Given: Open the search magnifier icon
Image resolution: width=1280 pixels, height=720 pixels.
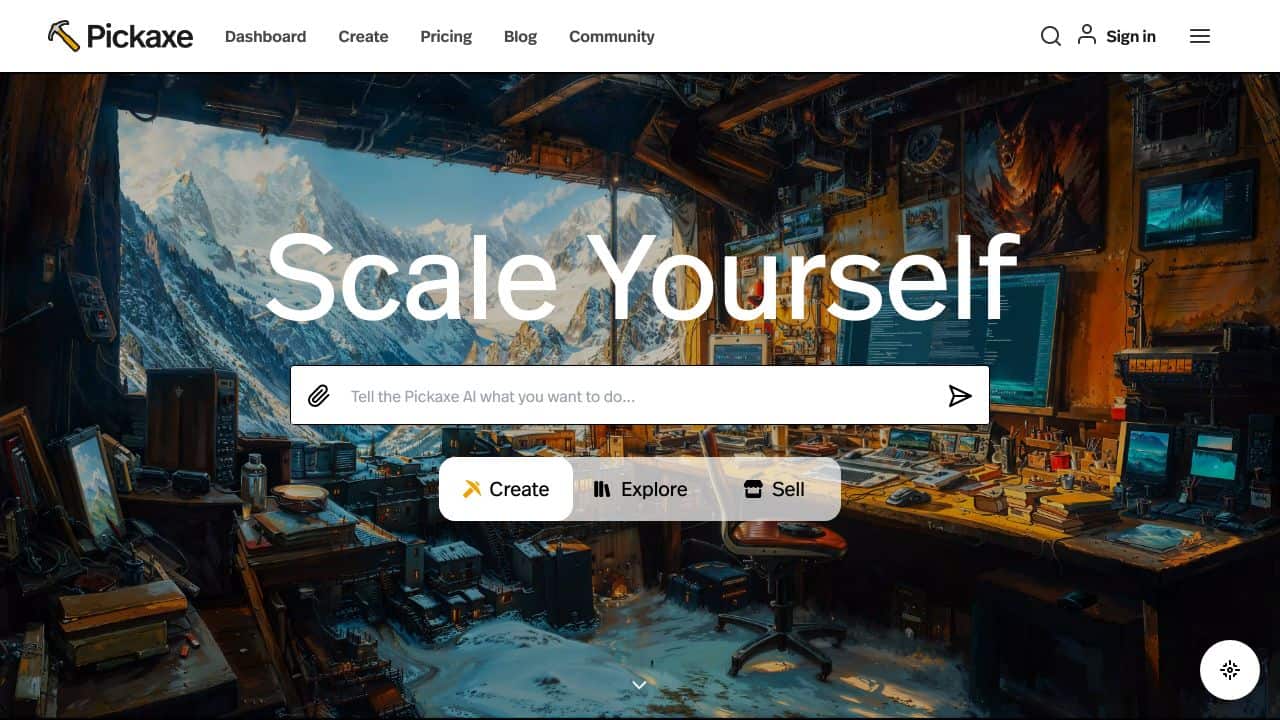Looking at the screenshot, I should tap(1051, 36).
